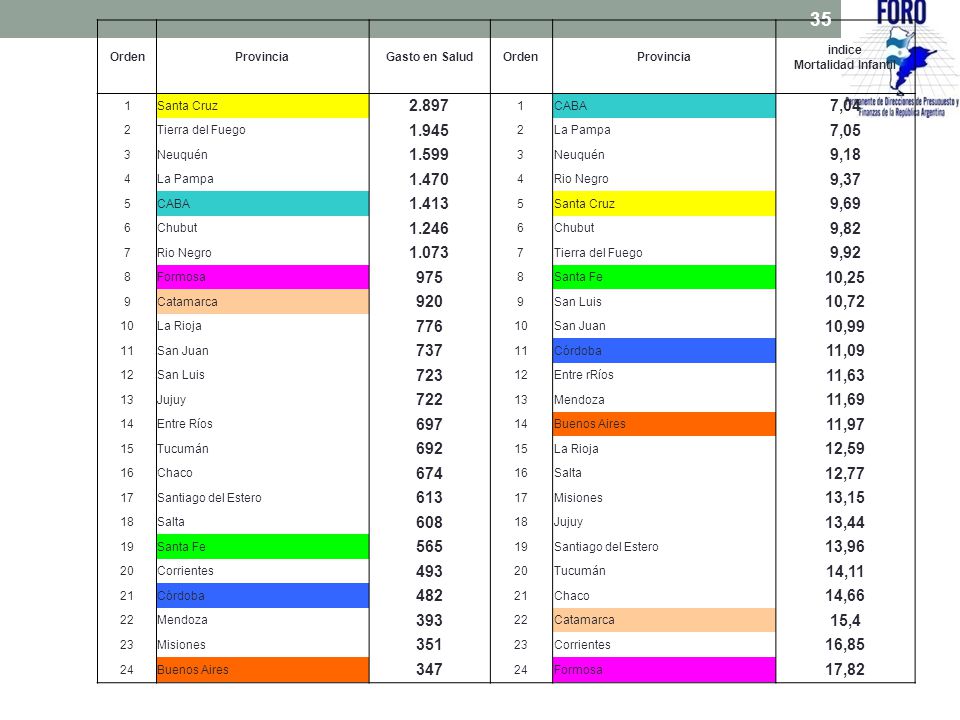Viewport: 960px width, 720px height.
Task: Click value 393 in Gasto en Salud
Action: click(x=429, y=620)
